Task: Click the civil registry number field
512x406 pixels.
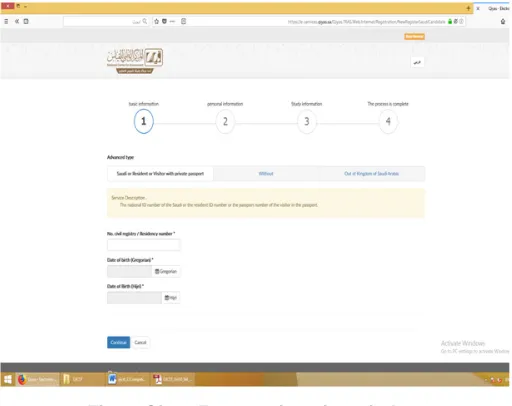Action: tap(144, 245)
